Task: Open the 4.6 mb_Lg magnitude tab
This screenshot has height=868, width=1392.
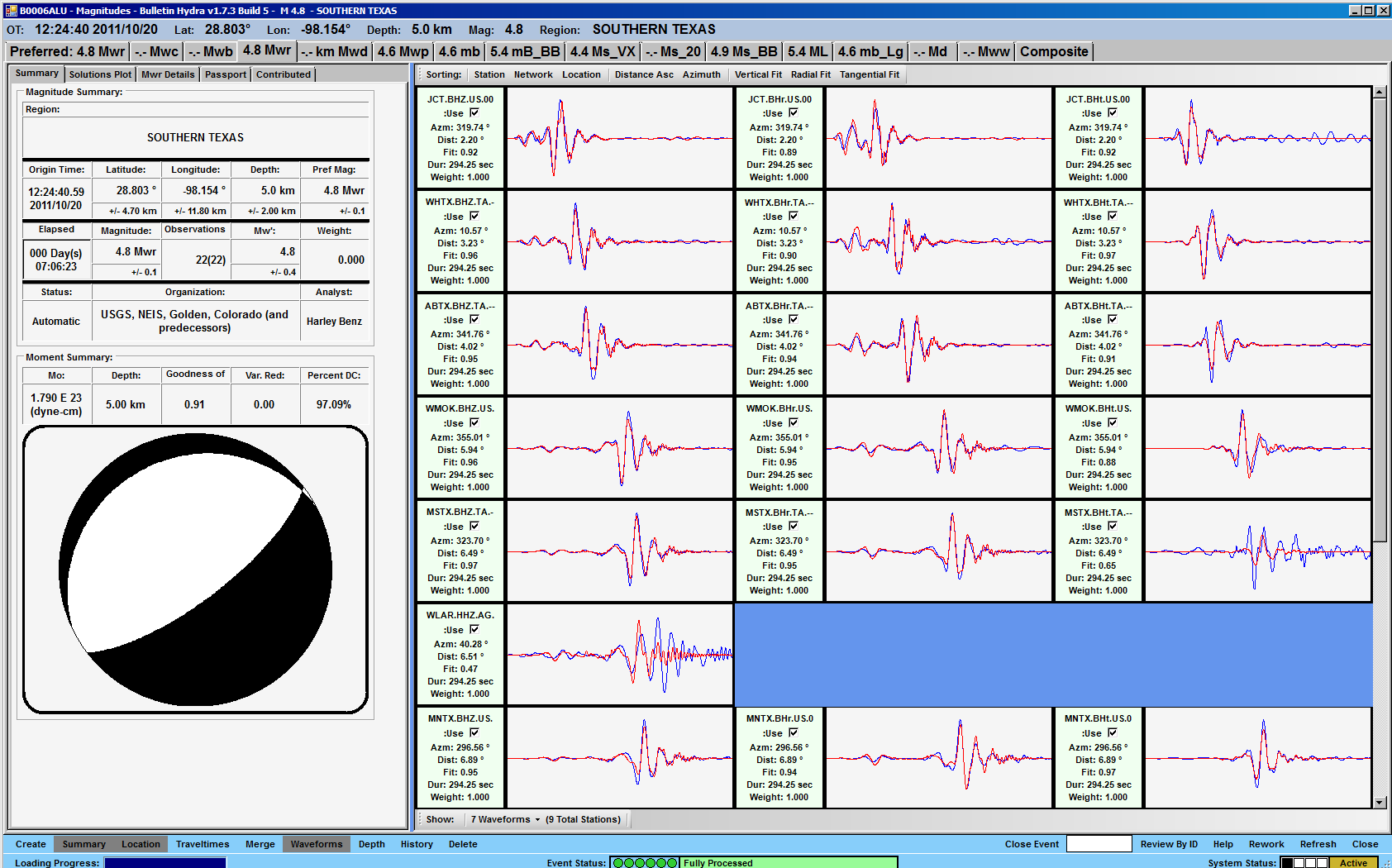Action: (x=870, y=51)
